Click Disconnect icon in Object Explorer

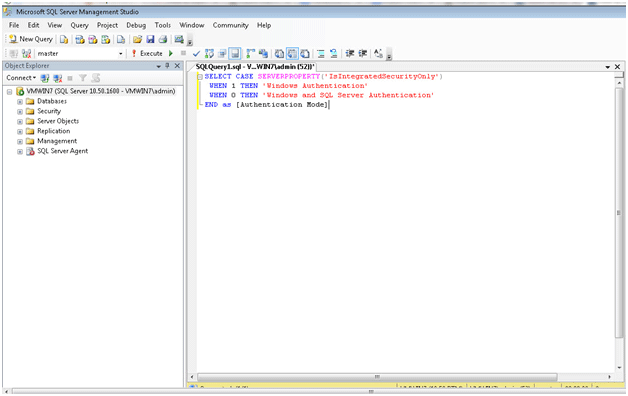coord(58,78)
